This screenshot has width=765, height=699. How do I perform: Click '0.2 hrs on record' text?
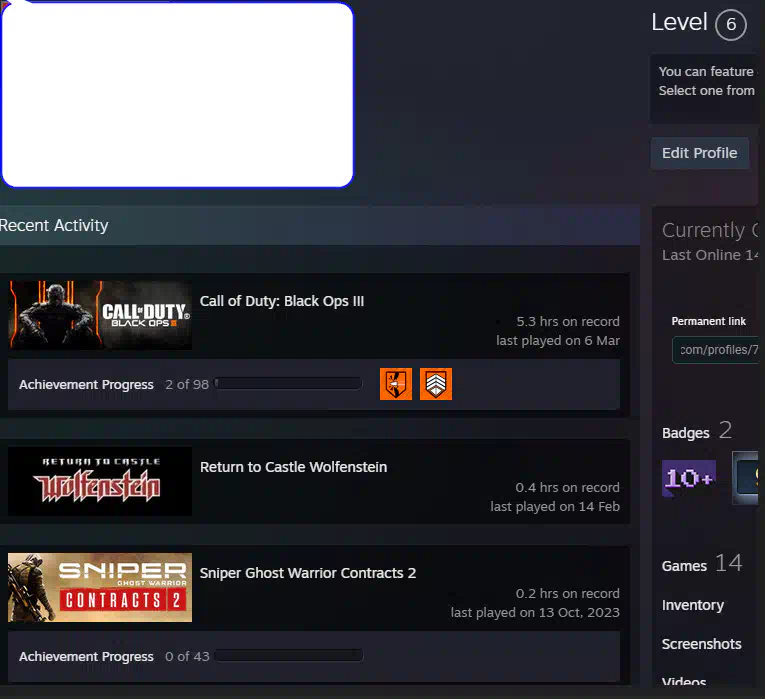(x=568, y=594)
